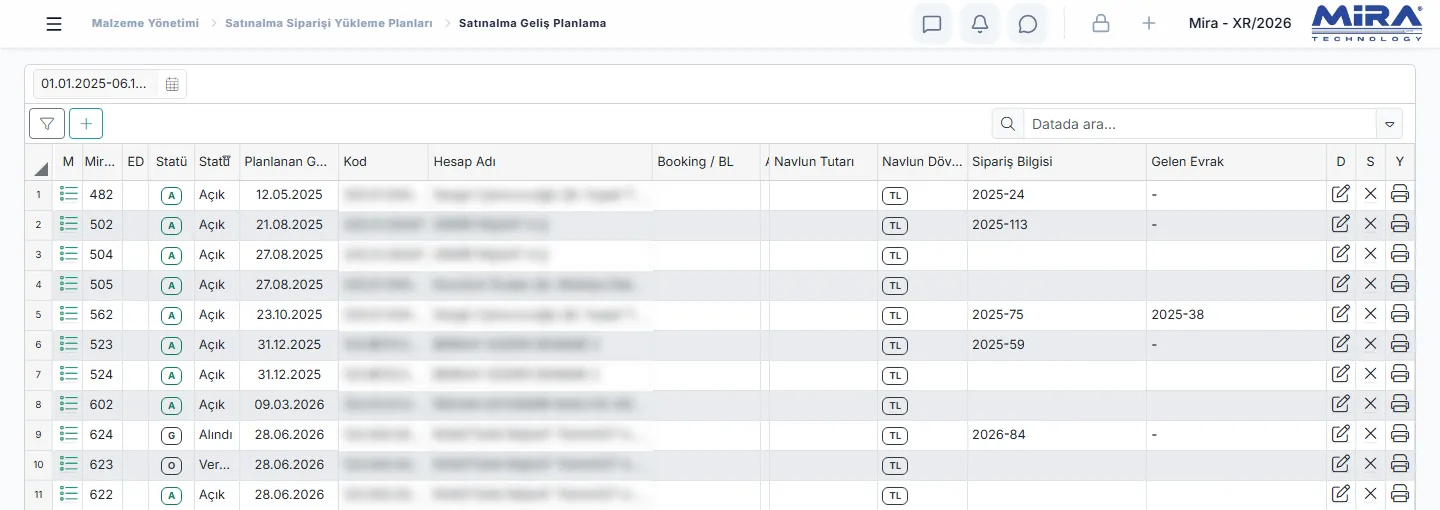Open the notifications bell
The image size is (1440, 510).
(980, 24)
